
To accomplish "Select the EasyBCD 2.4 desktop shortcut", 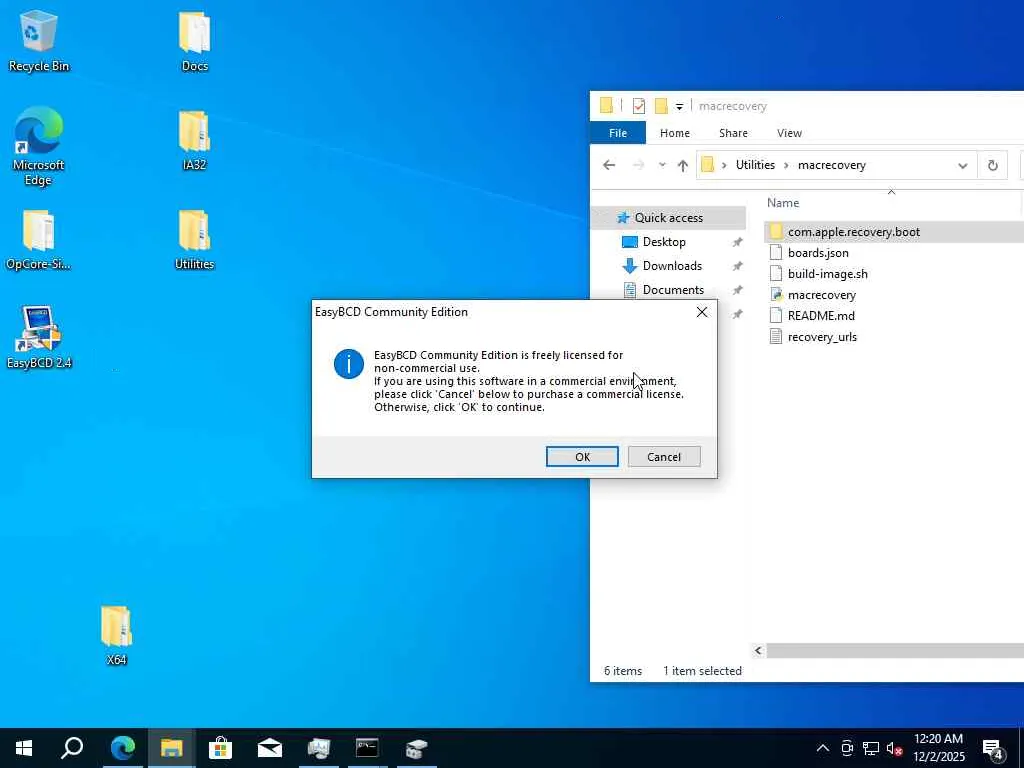I will [39, 337].
